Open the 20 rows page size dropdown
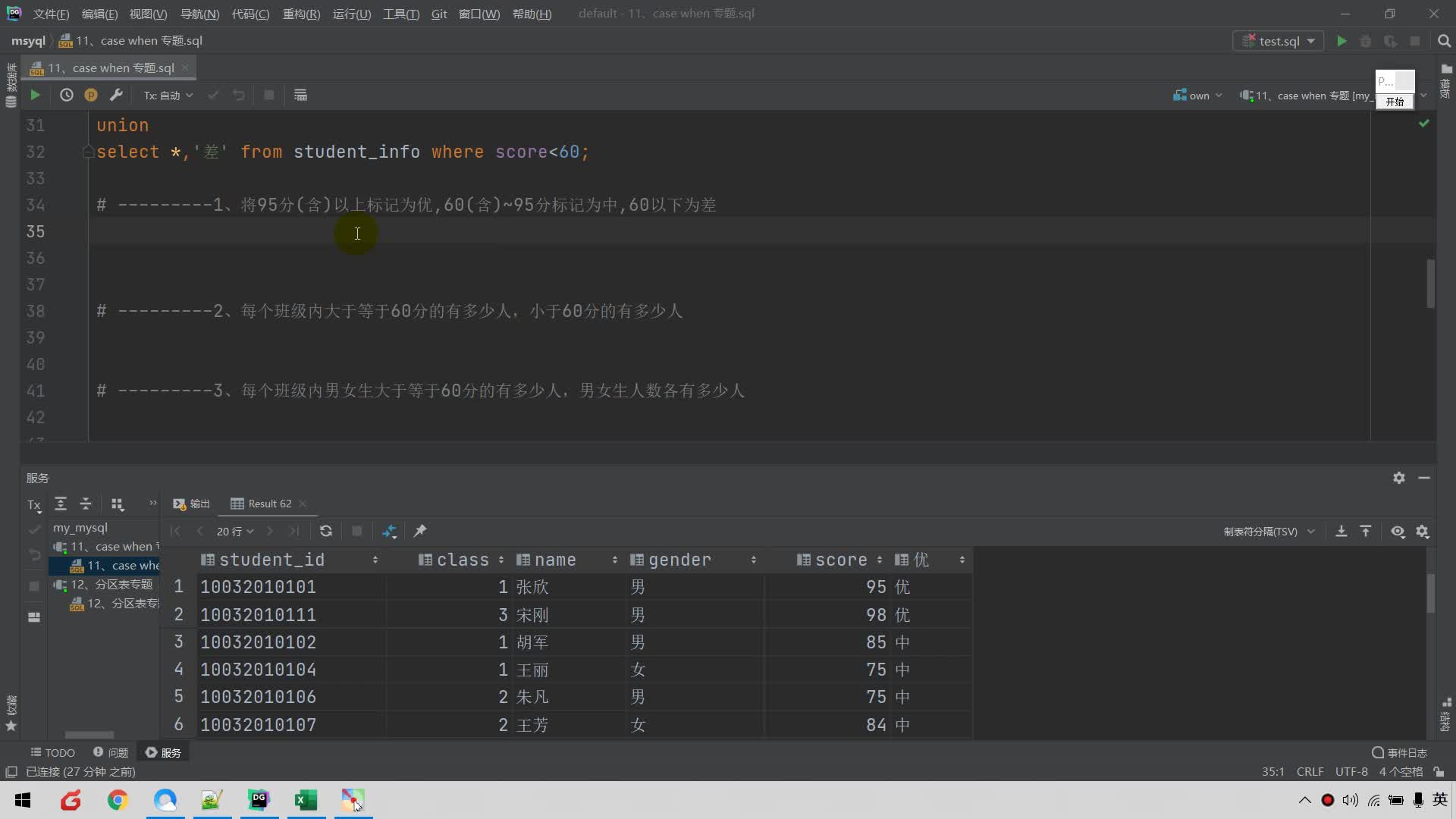The height and width of the screenshot is (819, 1456). 235,532
